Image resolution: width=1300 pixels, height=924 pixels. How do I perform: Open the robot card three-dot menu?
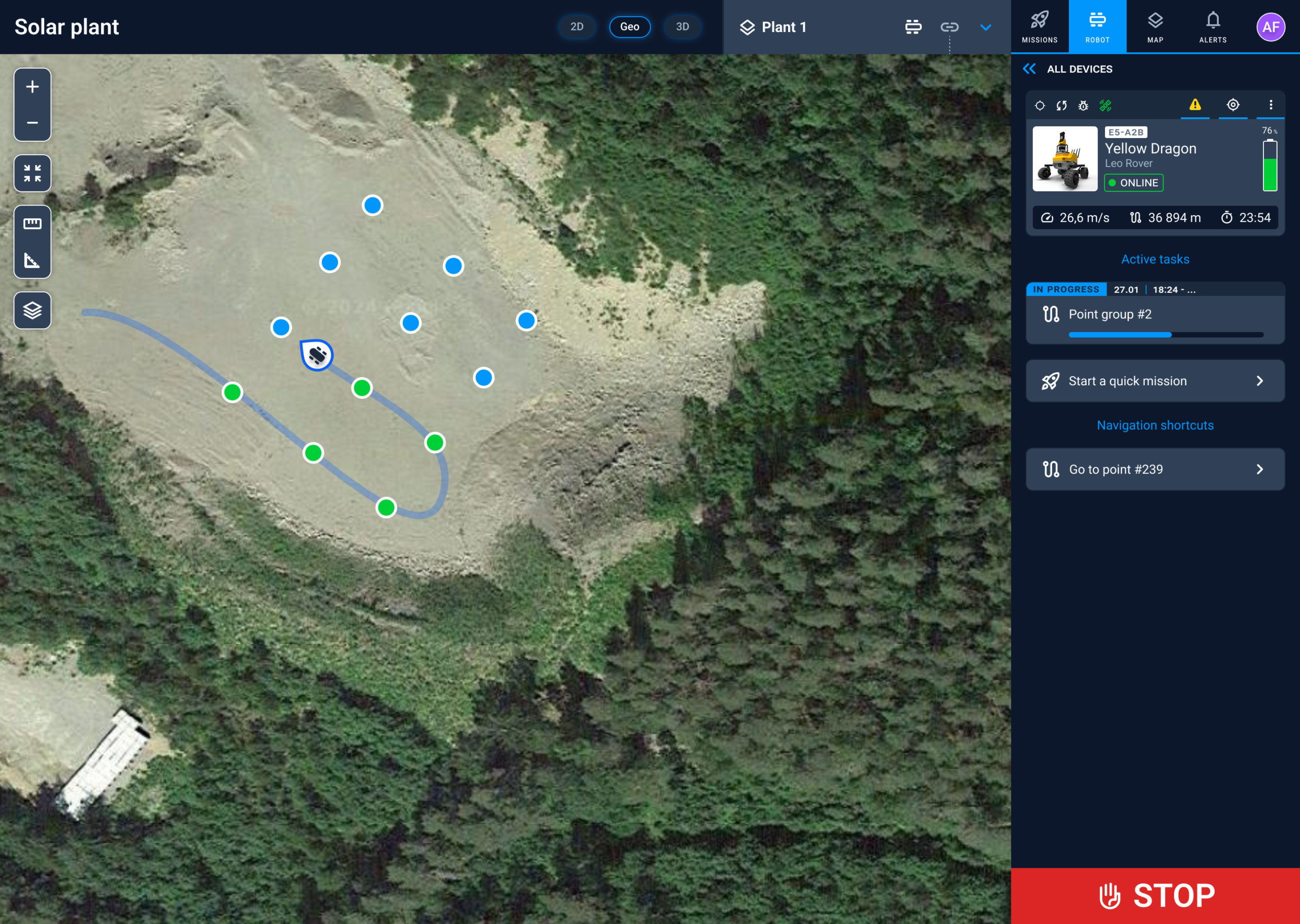tap(1271, 105)
